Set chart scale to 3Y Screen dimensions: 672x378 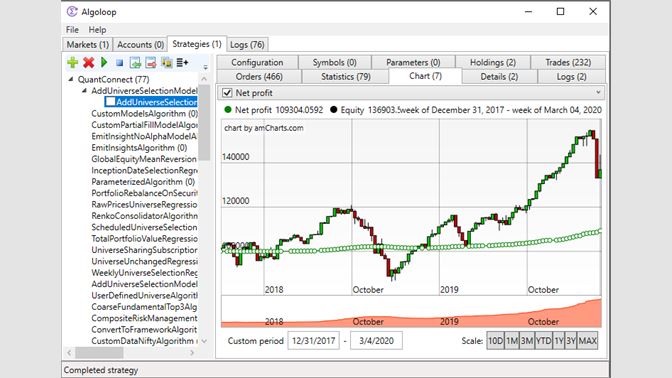click(x=571, y=341)
